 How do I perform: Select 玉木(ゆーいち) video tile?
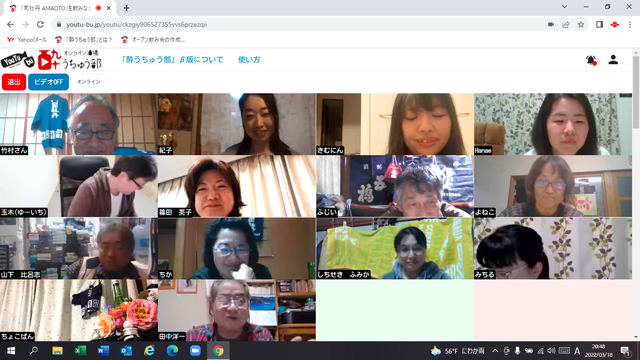point(79,186)
